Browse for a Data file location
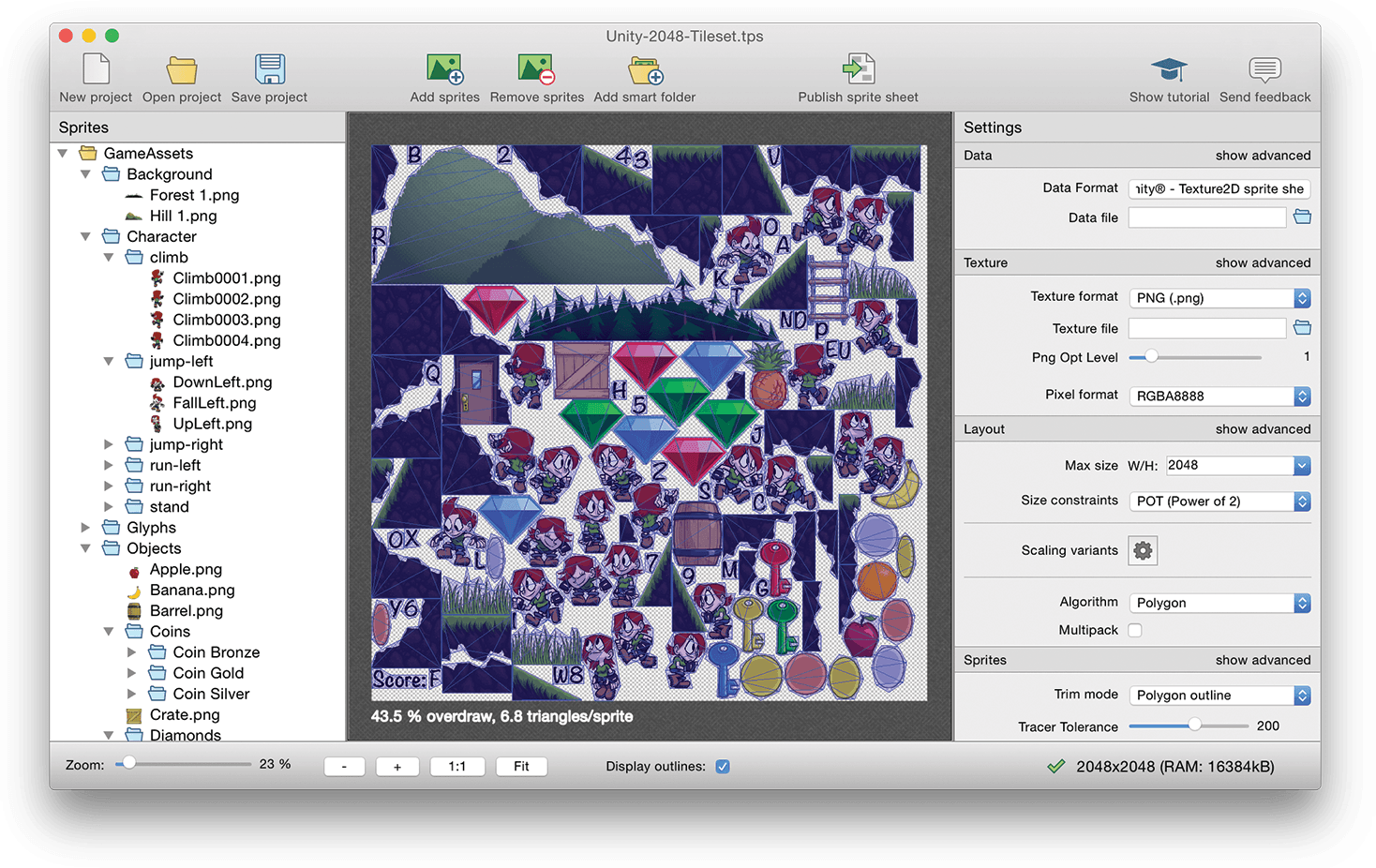Image resolution: width=1376 pixels, height=868 pixels. pyautogui.click(x=1302, y=217)
